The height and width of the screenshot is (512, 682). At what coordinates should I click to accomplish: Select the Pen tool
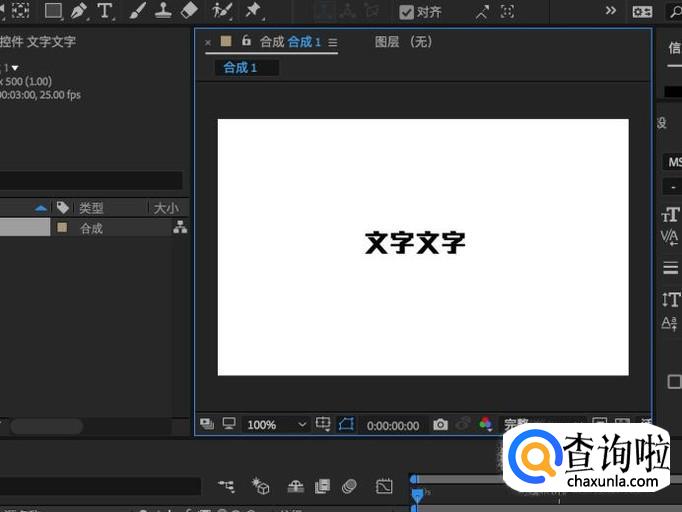click(79, 11)
